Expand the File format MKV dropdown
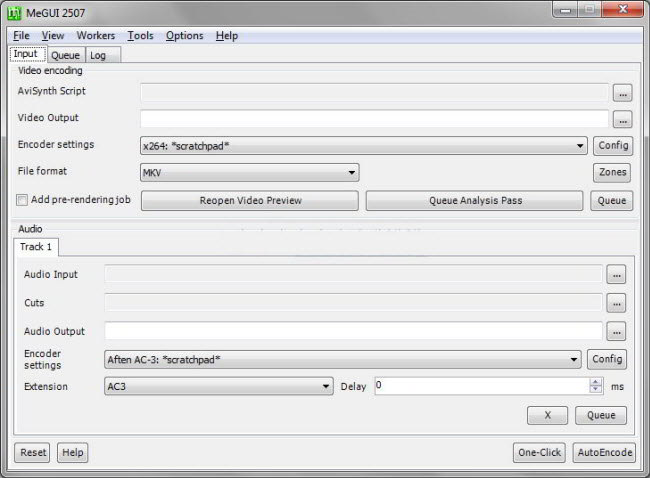The width and height of the screenshot is (650, 478). click(250, 172)
